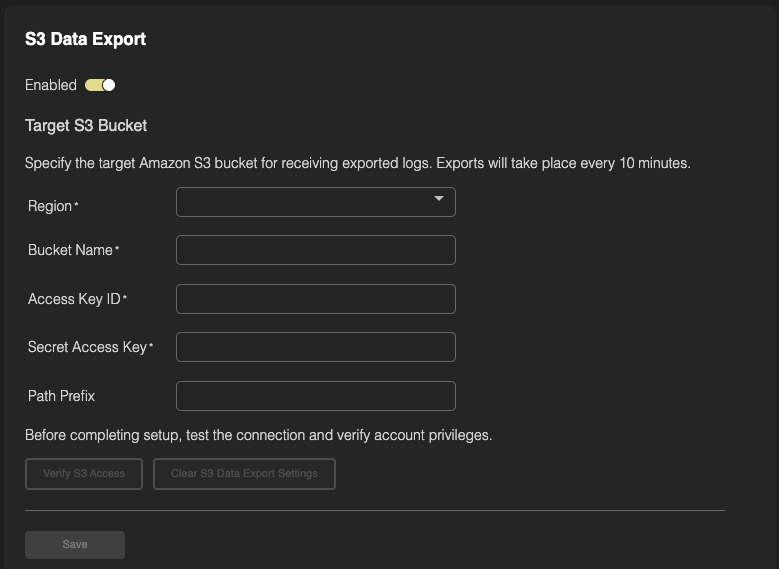Focus the Bucket Name input field
779x569 pixels.
pos(315,250)
